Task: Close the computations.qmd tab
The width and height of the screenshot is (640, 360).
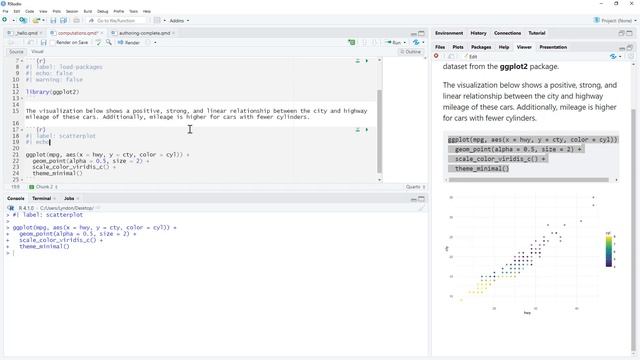Action: (102, 33)
